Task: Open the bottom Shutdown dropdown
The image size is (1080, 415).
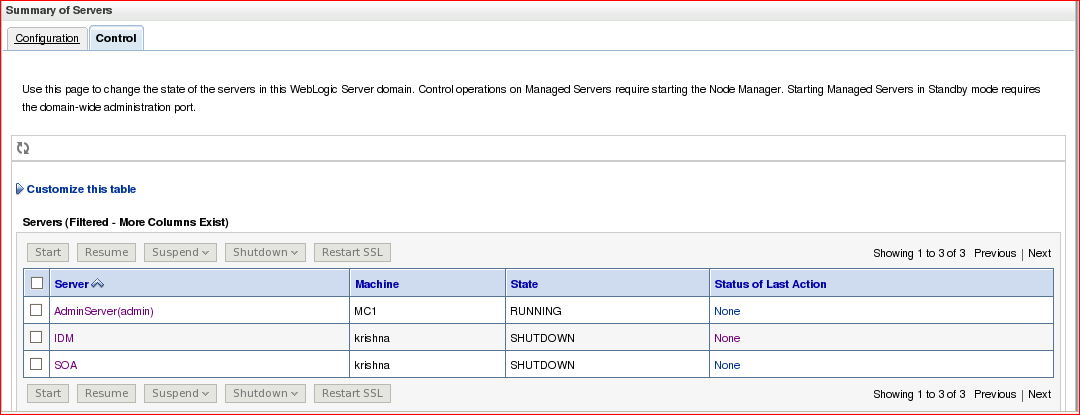Action: click(x=265, y=394)
